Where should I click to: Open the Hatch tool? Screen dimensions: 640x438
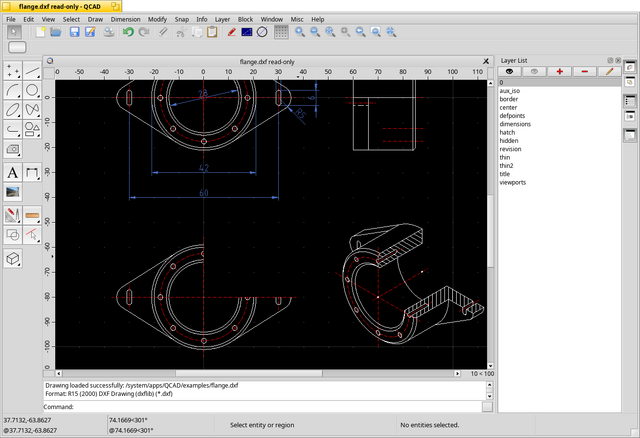[x=13, y=149]
